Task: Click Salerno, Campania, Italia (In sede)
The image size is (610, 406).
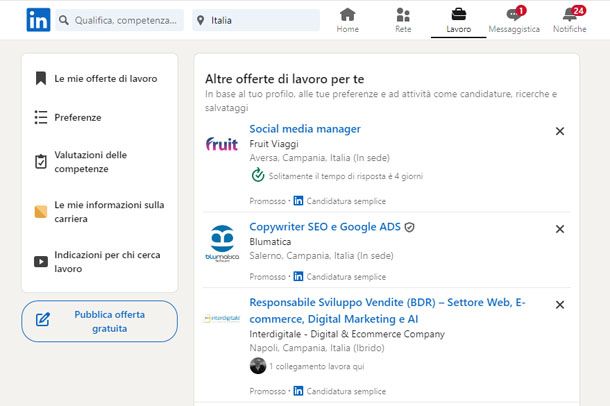Action: [321, 256]
